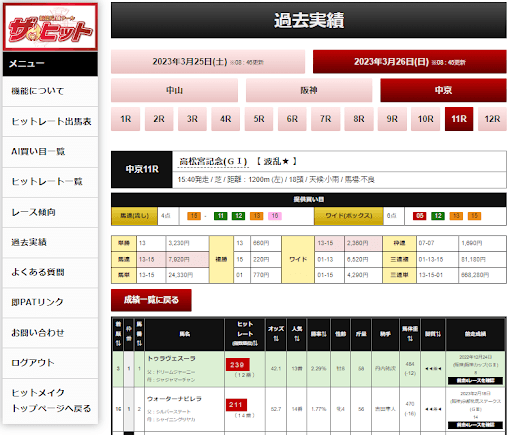Switch to the 阪神 racecourse tab
Viewport: 512px width, 435px height.
tap(309, 90)
